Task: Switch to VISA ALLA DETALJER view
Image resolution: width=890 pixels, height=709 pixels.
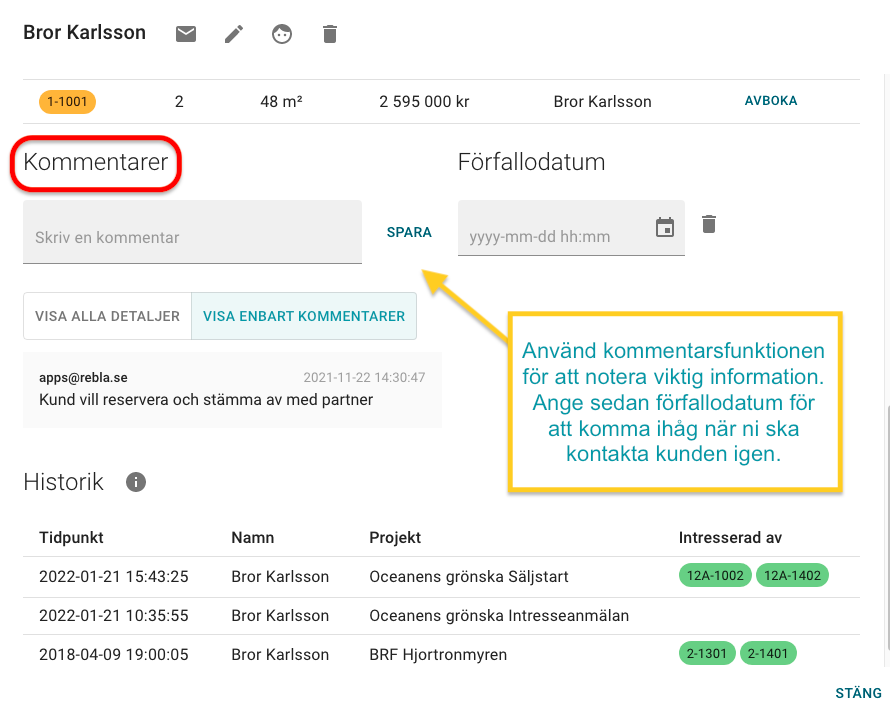Action: [107, 315]
